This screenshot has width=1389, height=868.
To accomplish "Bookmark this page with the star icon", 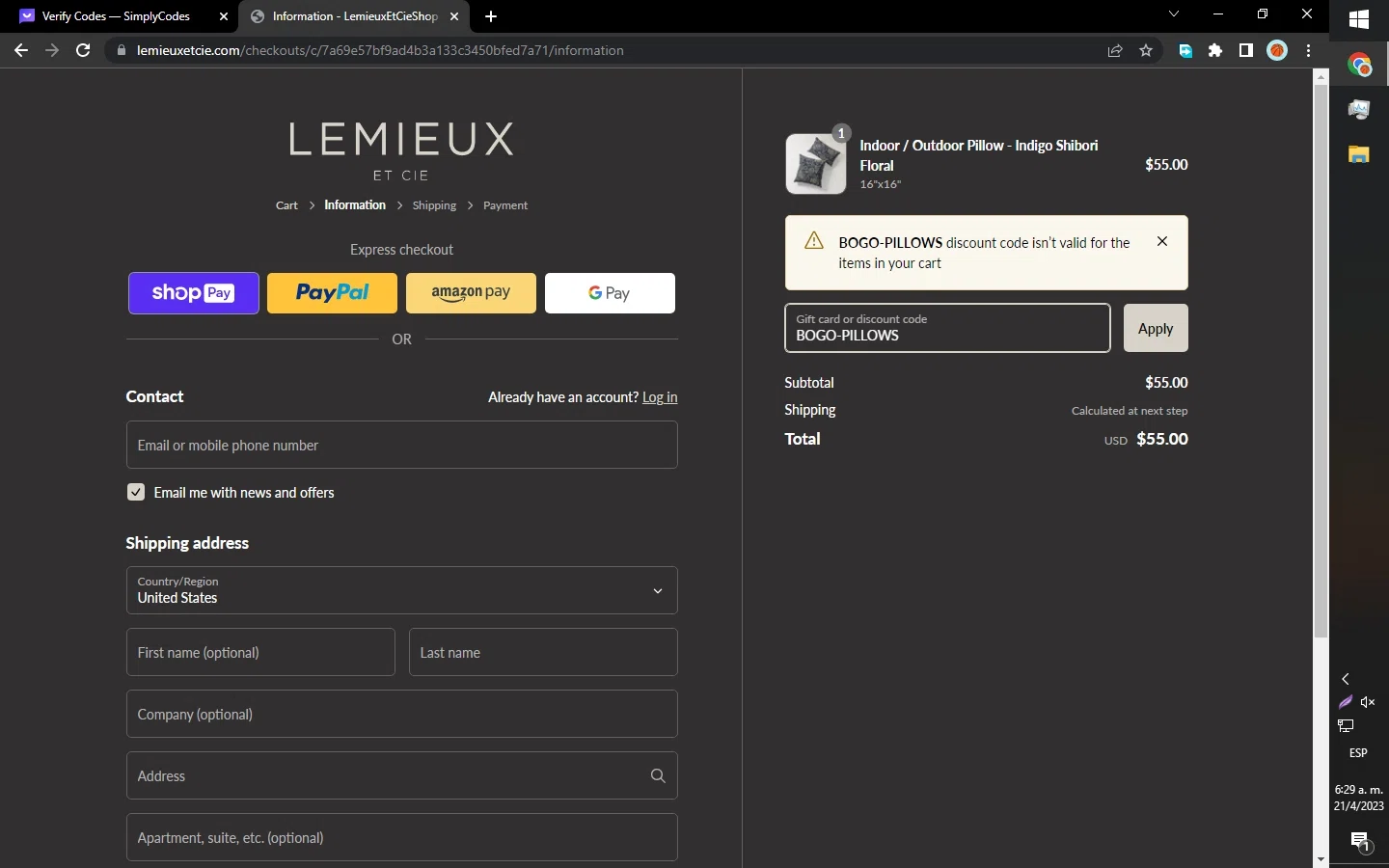I will 1146,51.
